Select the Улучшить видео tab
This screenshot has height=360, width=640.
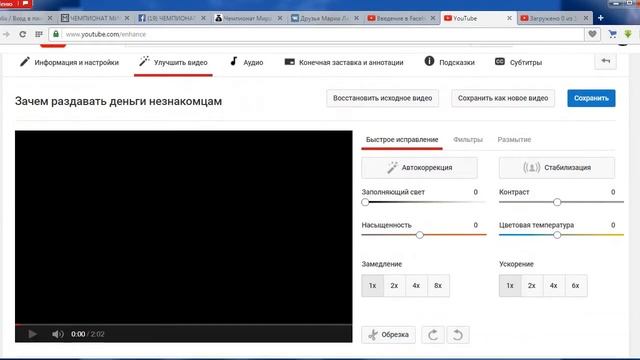pos(173,62)
